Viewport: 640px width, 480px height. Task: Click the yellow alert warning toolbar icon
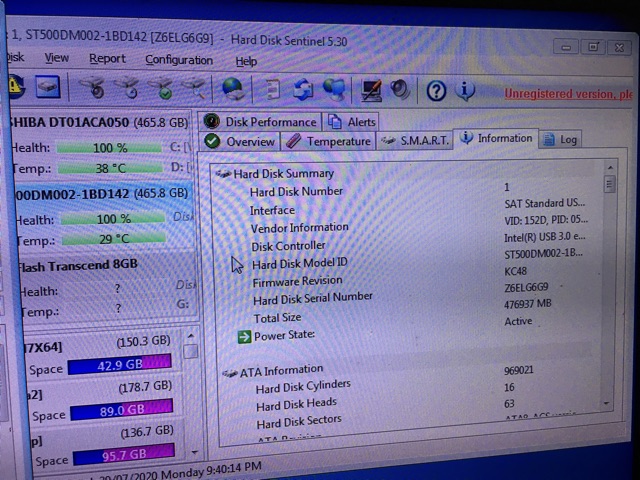coord(16,87)
